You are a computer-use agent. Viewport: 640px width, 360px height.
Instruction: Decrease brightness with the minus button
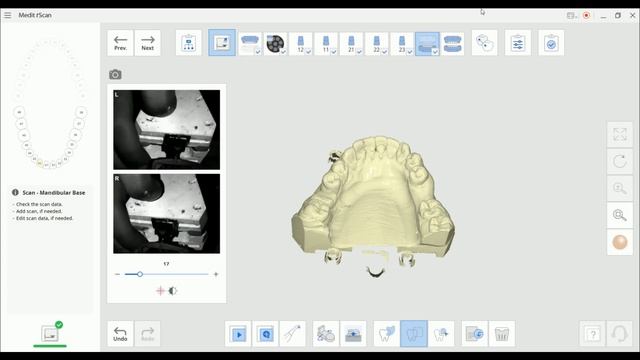coord(118,274)
